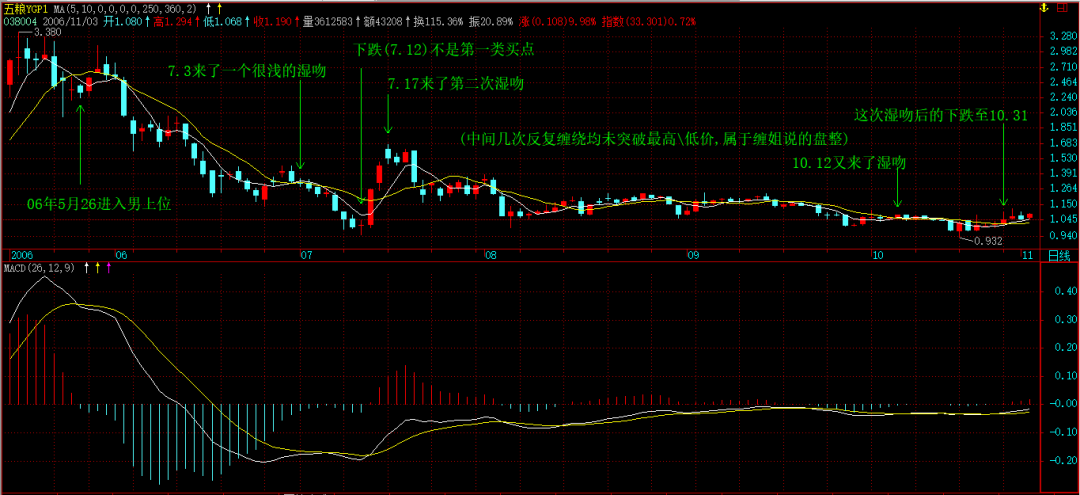Open MA(5,10,0,0,0,0,250,360,2) parameter label
Image resolution: width=1080 pixels, height=495 pixels.
tap(124, 8)
